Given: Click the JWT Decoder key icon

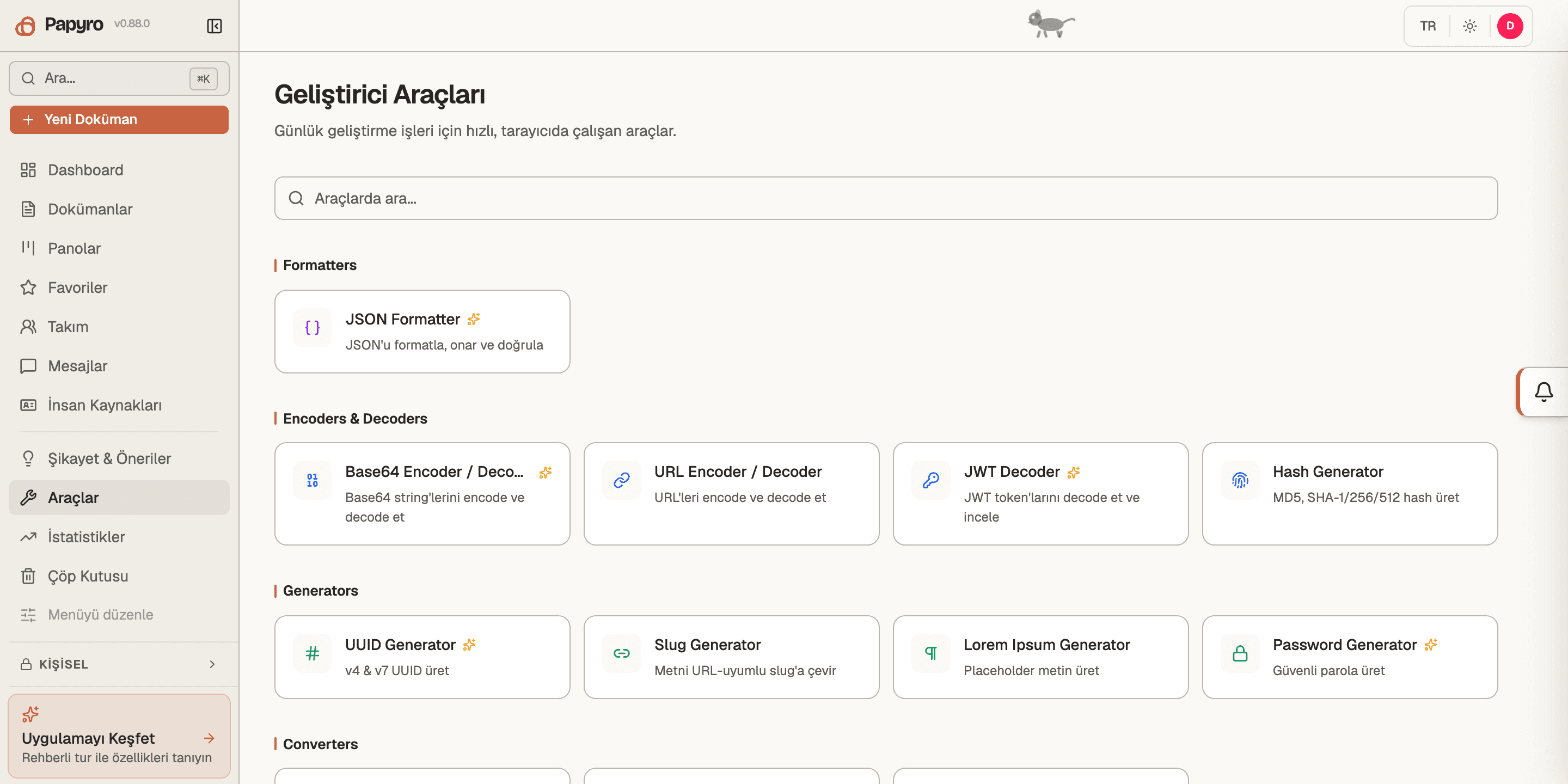Looking at the screenshot, I should click(x=930, y=480).
